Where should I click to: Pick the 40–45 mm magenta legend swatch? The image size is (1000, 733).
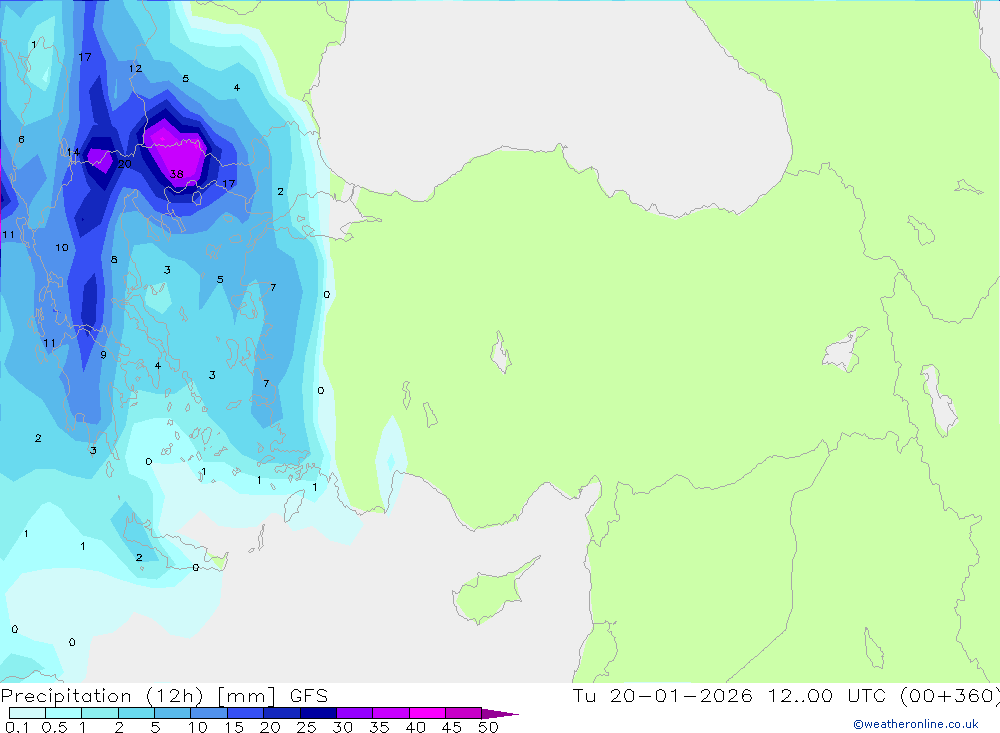pyautogui.click(x=427, y=713)
